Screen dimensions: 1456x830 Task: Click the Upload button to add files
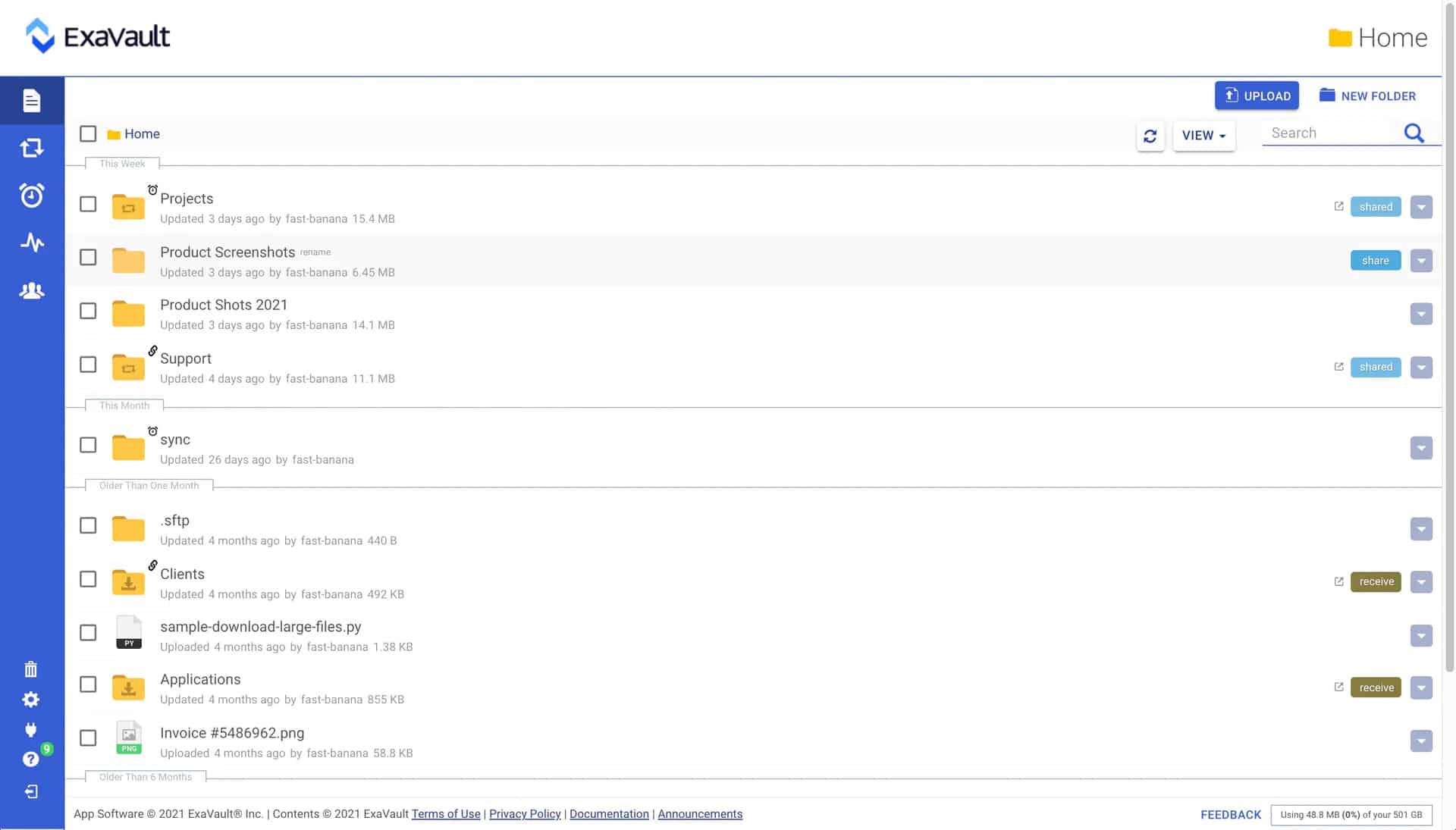click(x=1257, y=95)
